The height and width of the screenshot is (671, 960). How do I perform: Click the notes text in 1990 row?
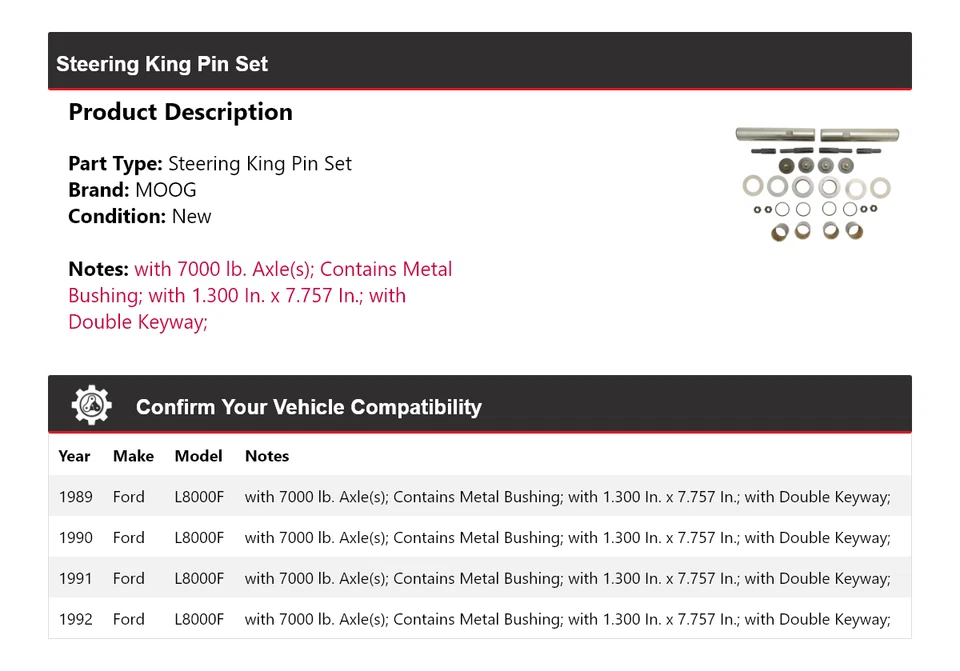coord(567,538)
